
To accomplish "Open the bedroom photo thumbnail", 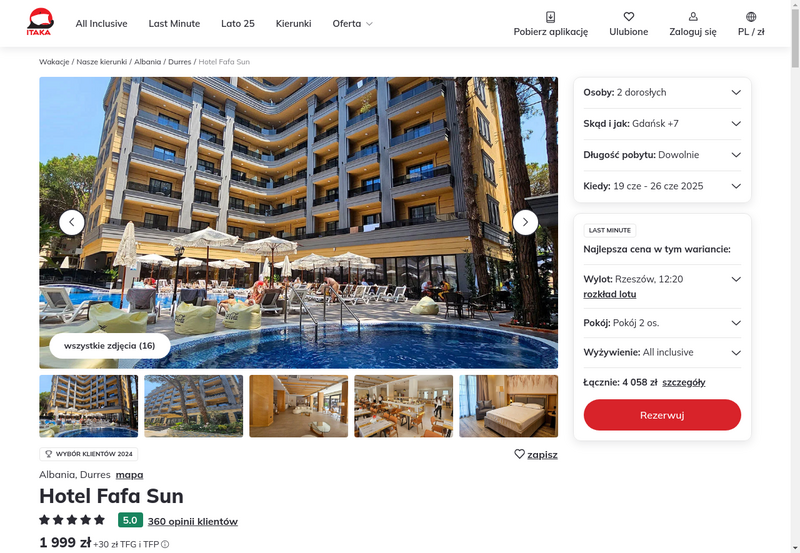I will [x=508, y=406].
